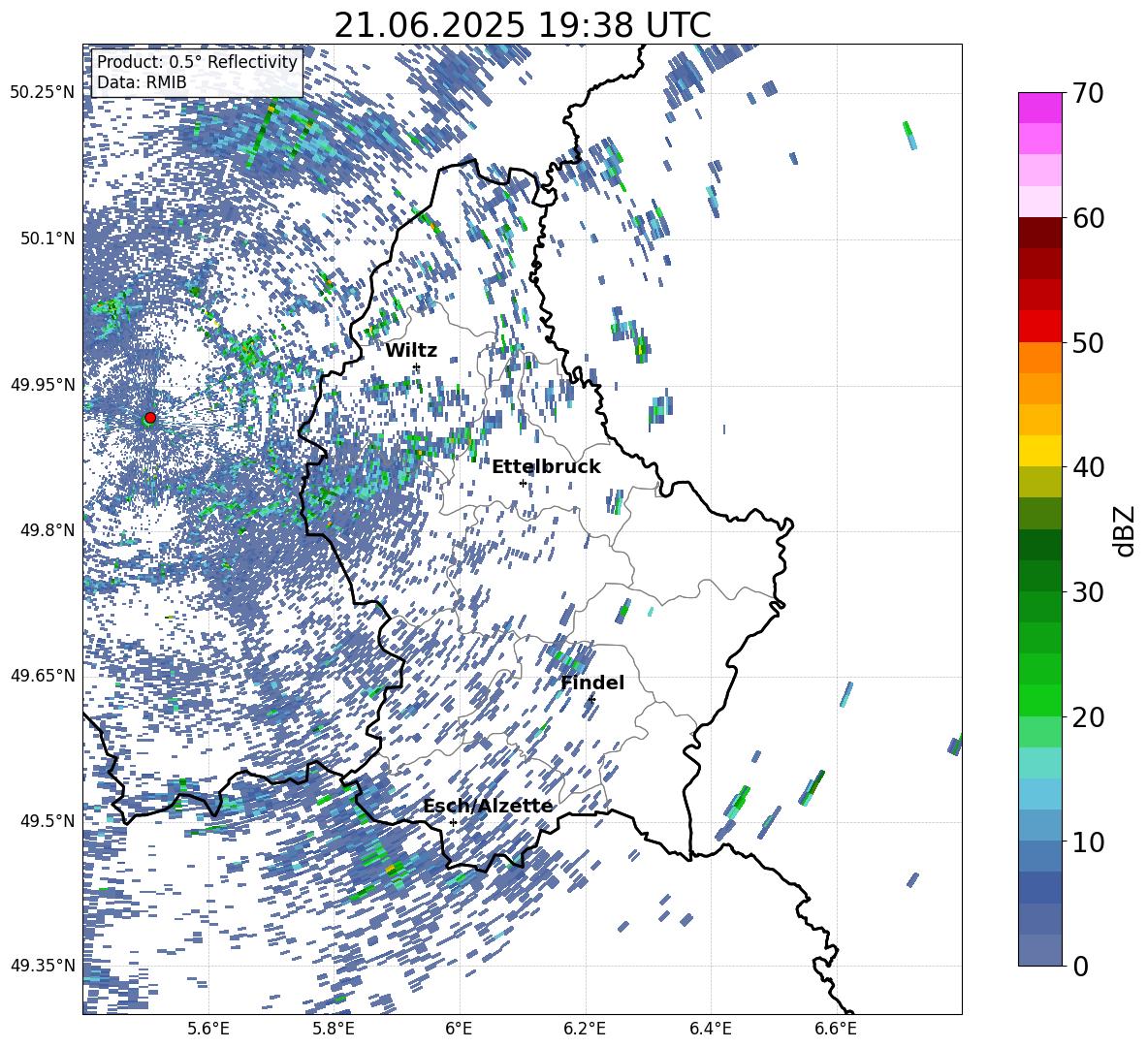Click the colorbar value 50

[1088, 342]
